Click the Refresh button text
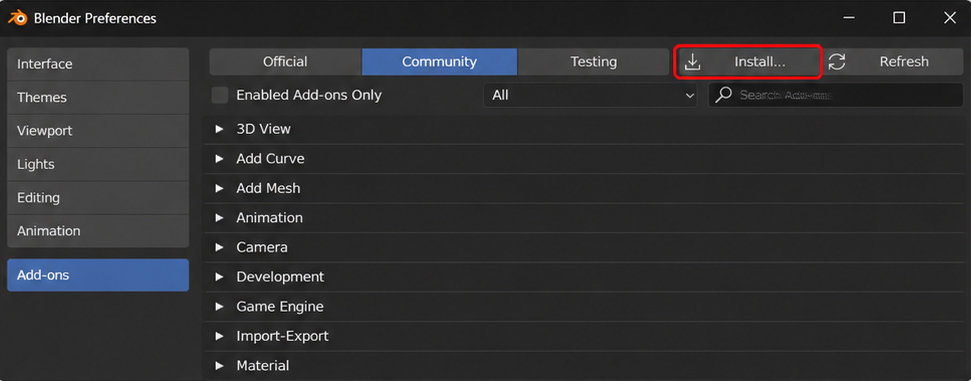The width and height of the screenshot is (971, 381). pyautogui.click(x=904, y=62)
